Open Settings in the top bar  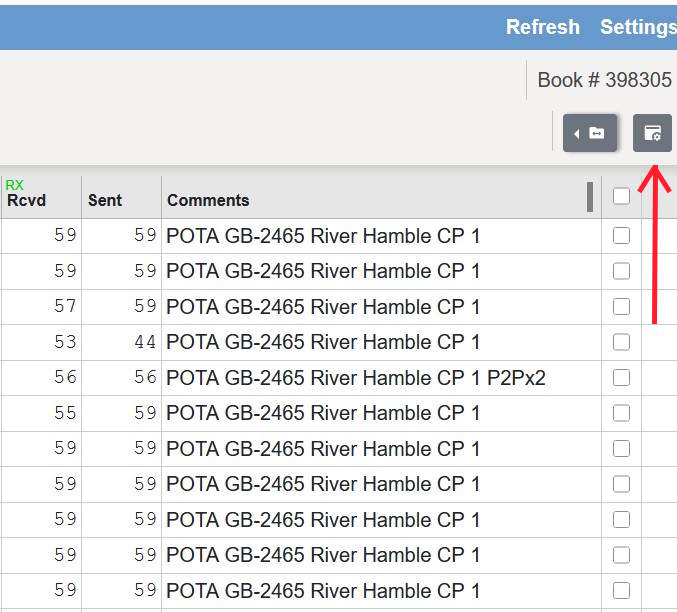click(x=637, y=27)
